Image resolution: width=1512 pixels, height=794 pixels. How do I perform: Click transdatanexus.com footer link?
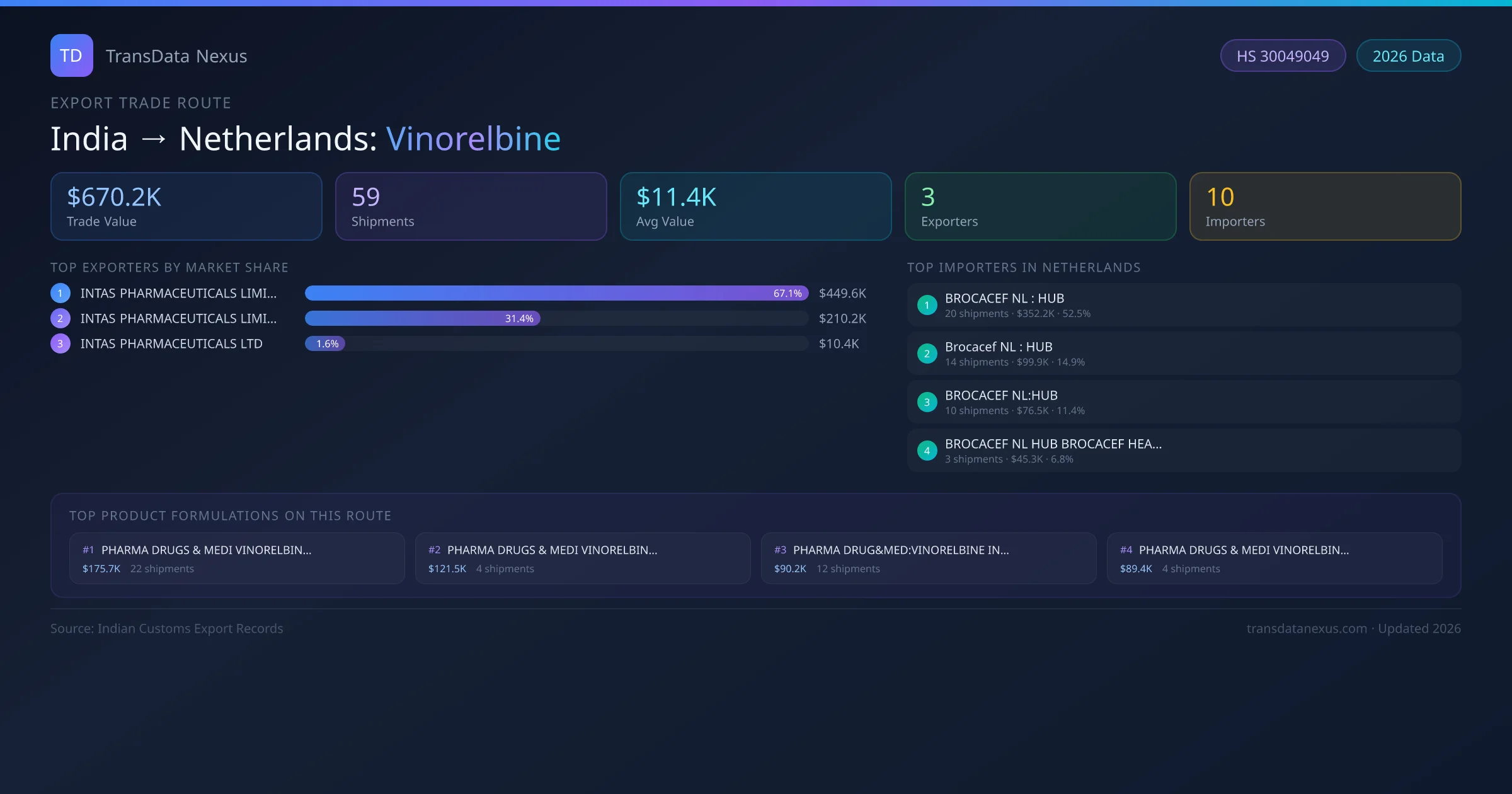(x=1307, y=628)
